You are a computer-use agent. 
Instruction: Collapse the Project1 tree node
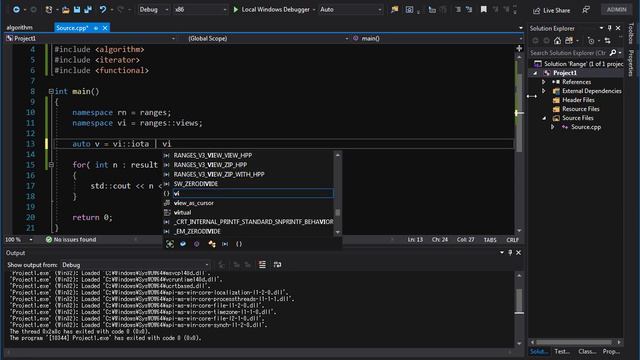pos(535,73)
